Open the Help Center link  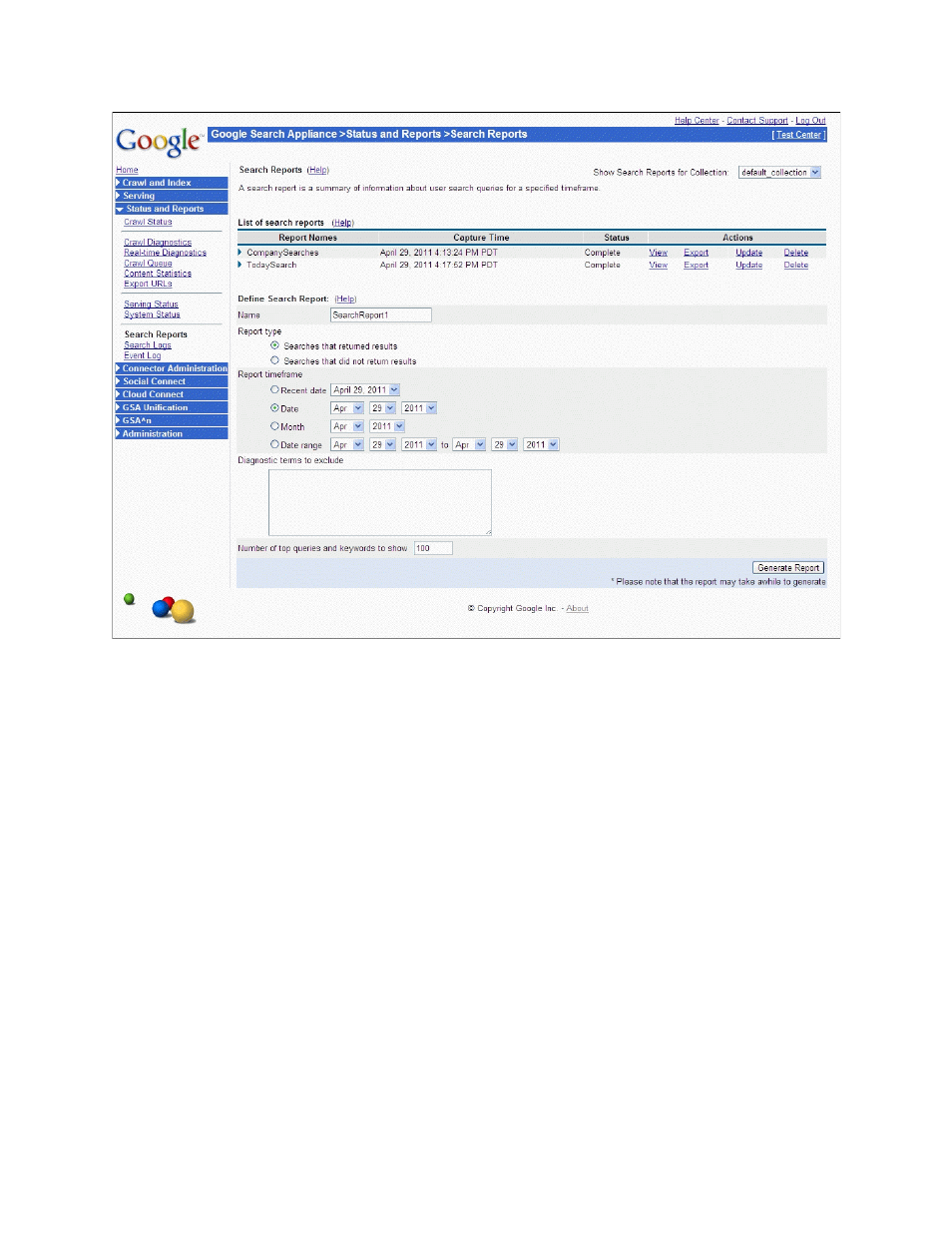(x=697, y=121)
